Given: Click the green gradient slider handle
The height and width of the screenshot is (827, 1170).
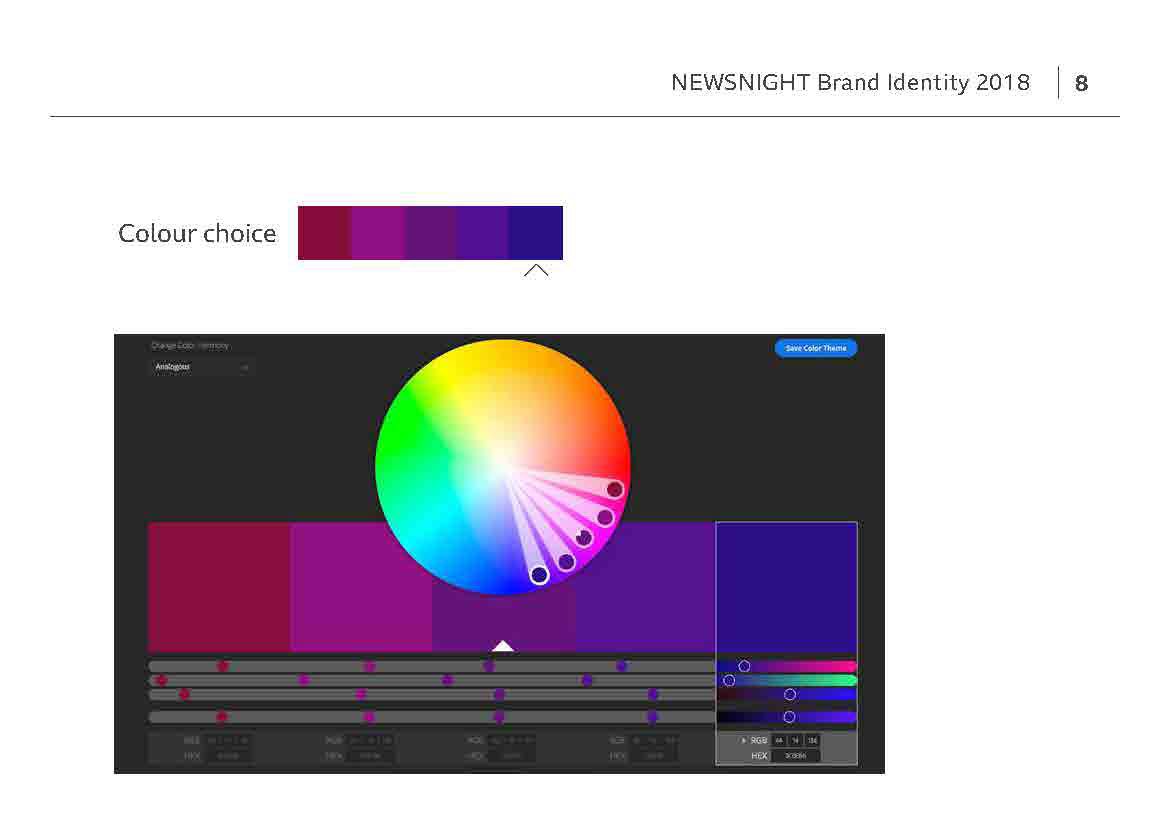Looking at the screenshot, I should tap(729, 680).
